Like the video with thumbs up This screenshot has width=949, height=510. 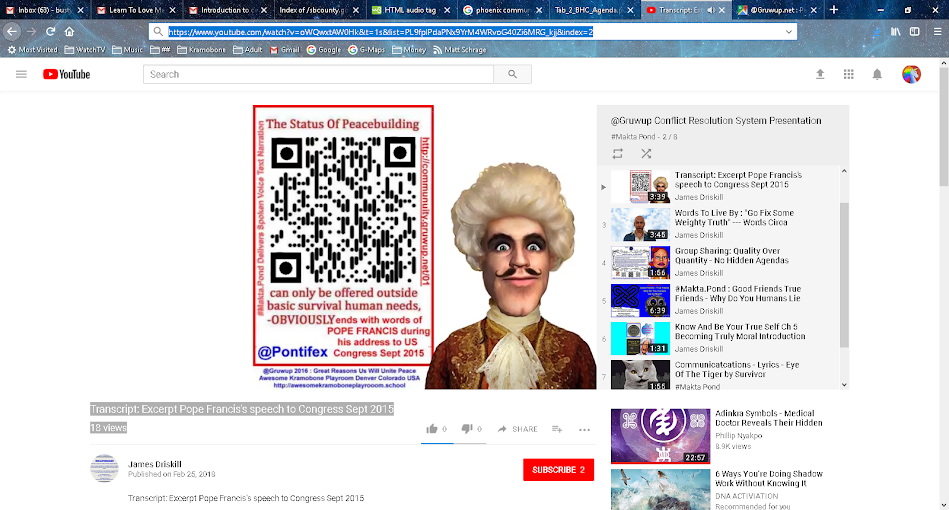point(432,429)
